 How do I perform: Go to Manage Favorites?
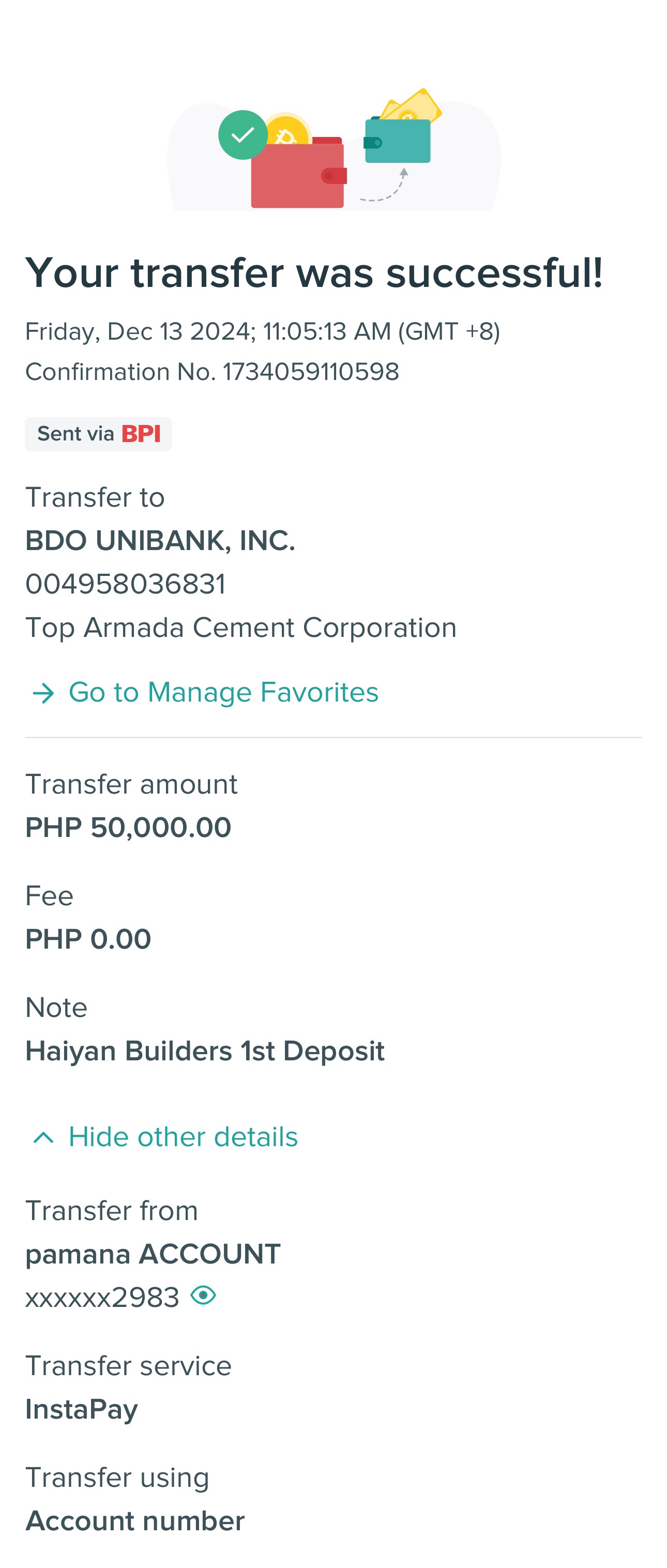pyautogui.click(x=223, y=693)
